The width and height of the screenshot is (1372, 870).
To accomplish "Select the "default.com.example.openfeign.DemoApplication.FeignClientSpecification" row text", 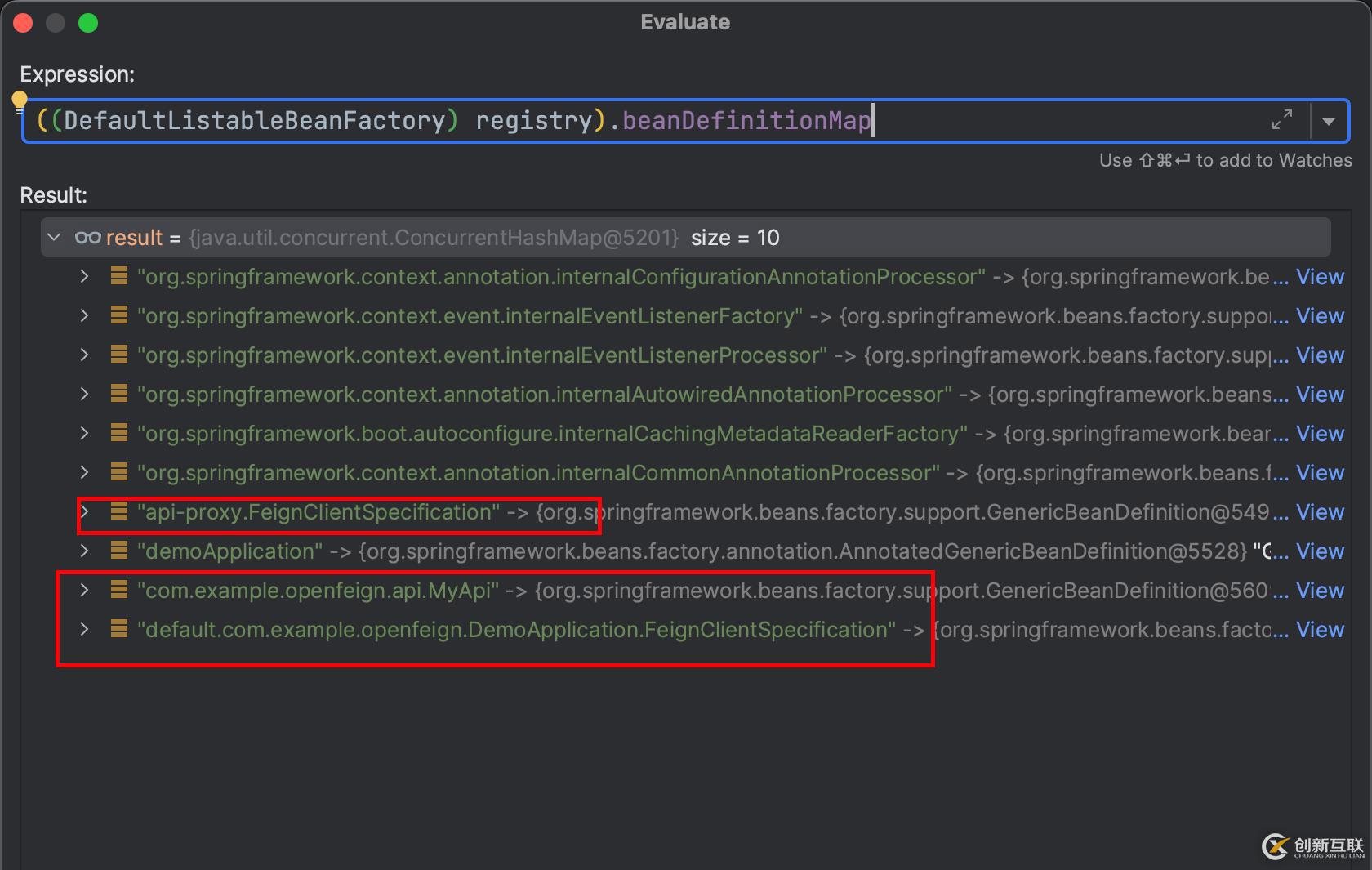I will pyautogui.click(x=517, y=630).
